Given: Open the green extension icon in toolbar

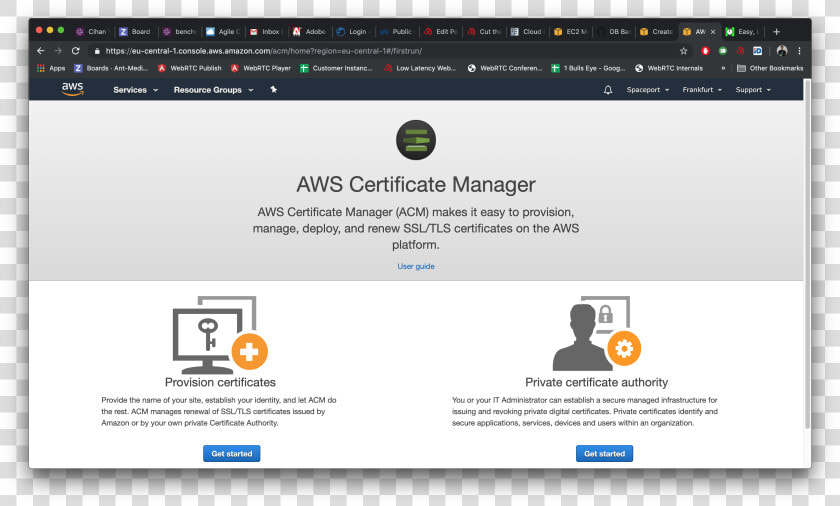Looking at the screenshot, I should tap(723, 51).
